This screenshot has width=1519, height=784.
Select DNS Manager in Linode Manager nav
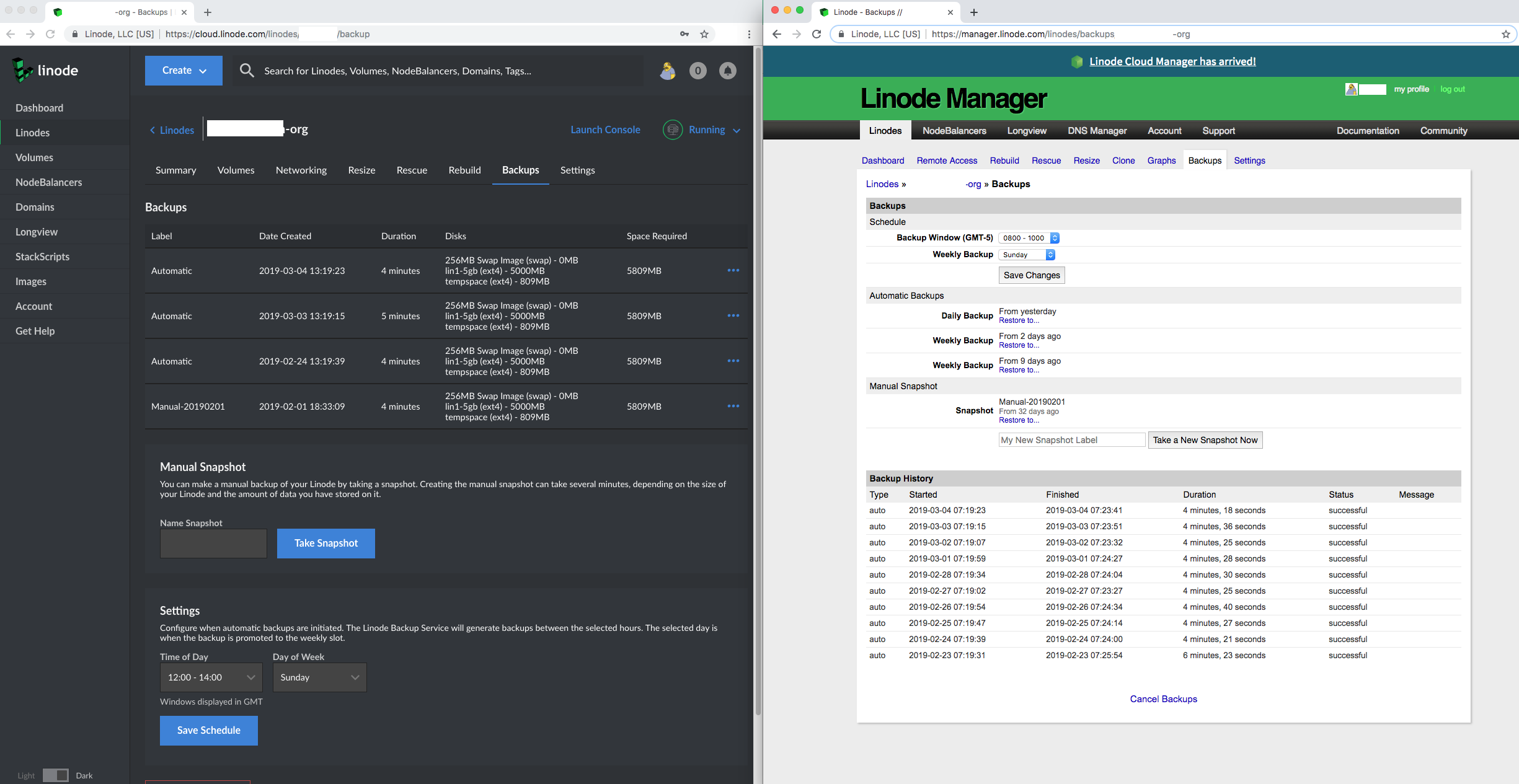pyautogui.click(x=1097, y=131)
